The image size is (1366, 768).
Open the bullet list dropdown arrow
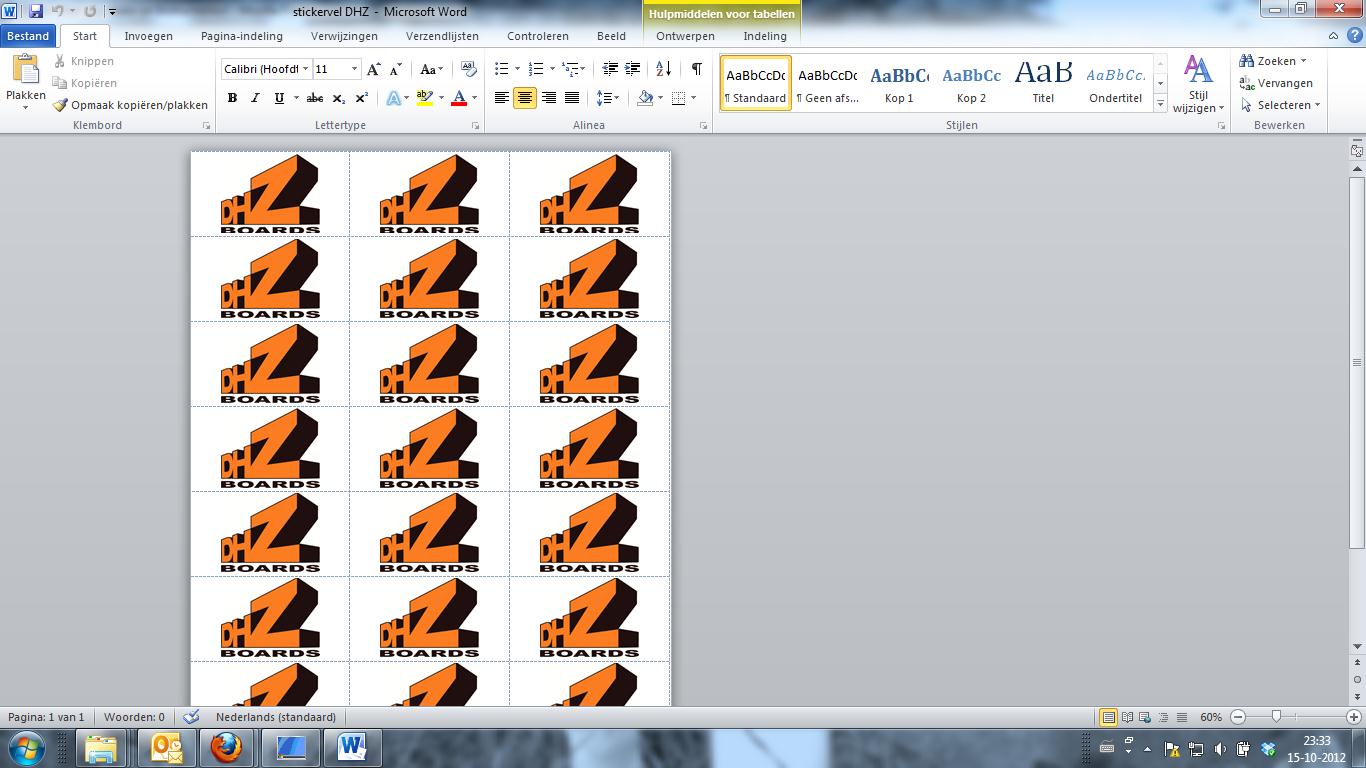516,69
